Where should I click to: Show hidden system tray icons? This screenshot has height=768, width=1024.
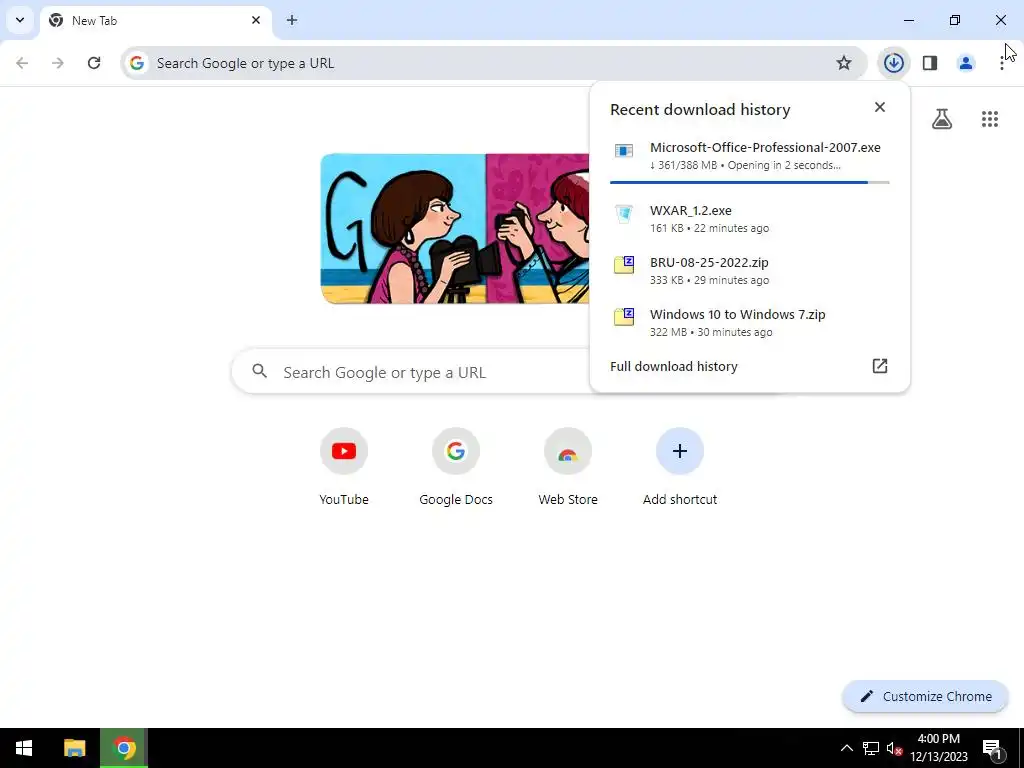click(846, 748)
